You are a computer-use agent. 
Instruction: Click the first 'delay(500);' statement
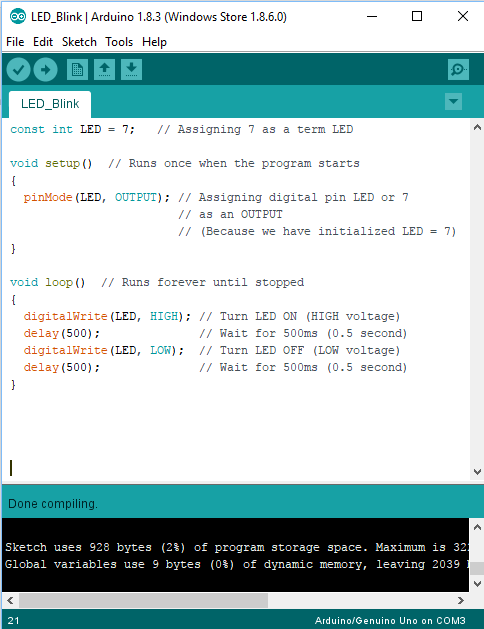point(62,334)
